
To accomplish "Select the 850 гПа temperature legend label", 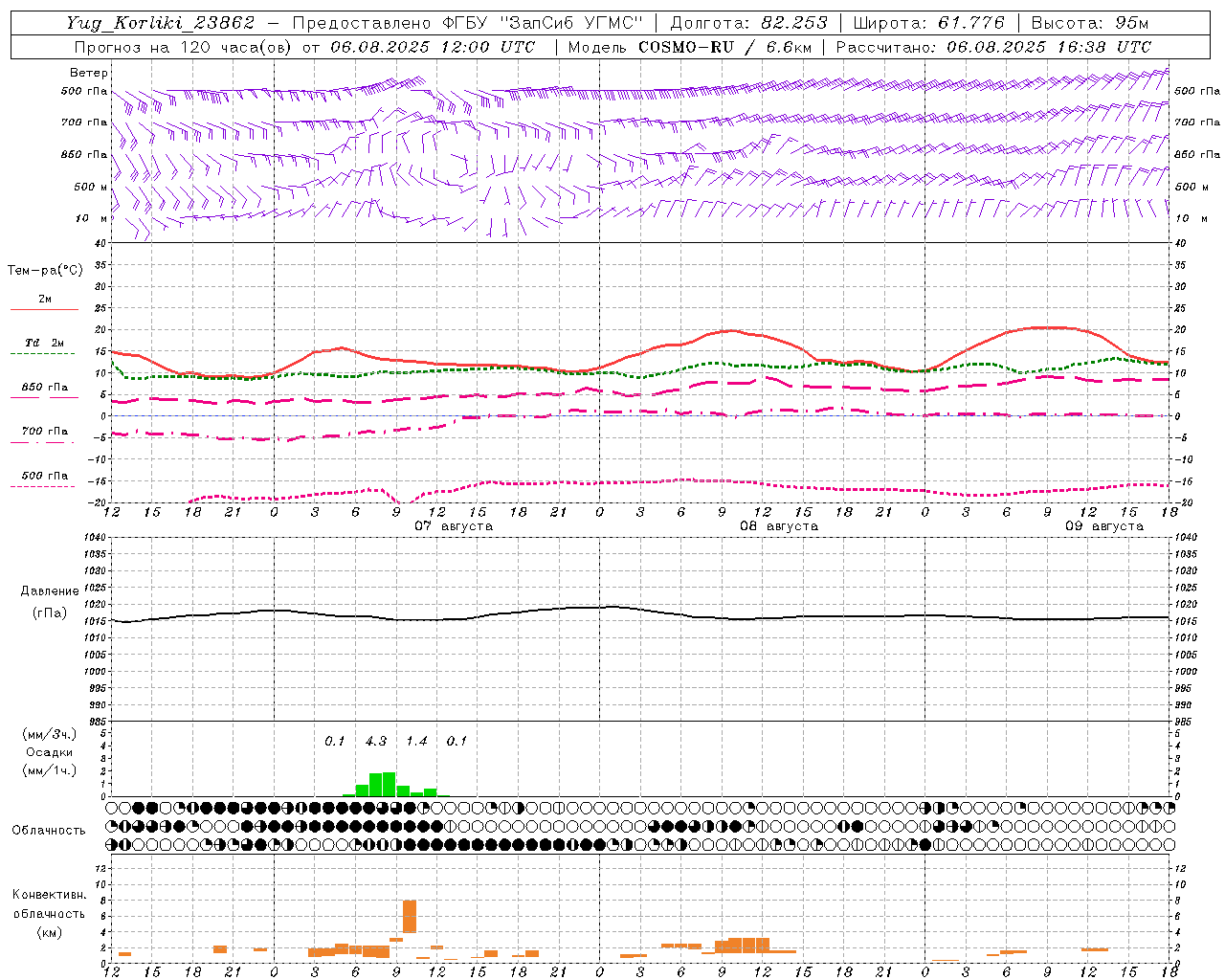I will pyautogui.click(x=45, y=388).
